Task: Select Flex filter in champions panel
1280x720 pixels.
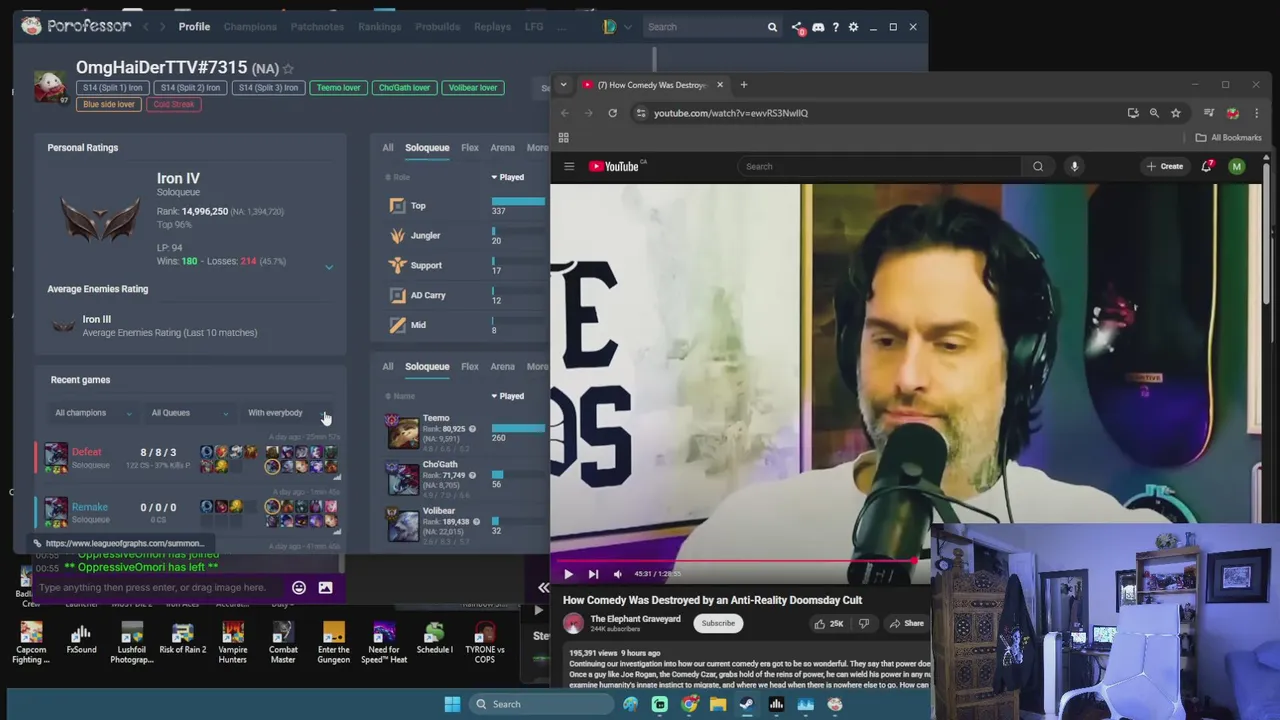Action: (469, 367)
